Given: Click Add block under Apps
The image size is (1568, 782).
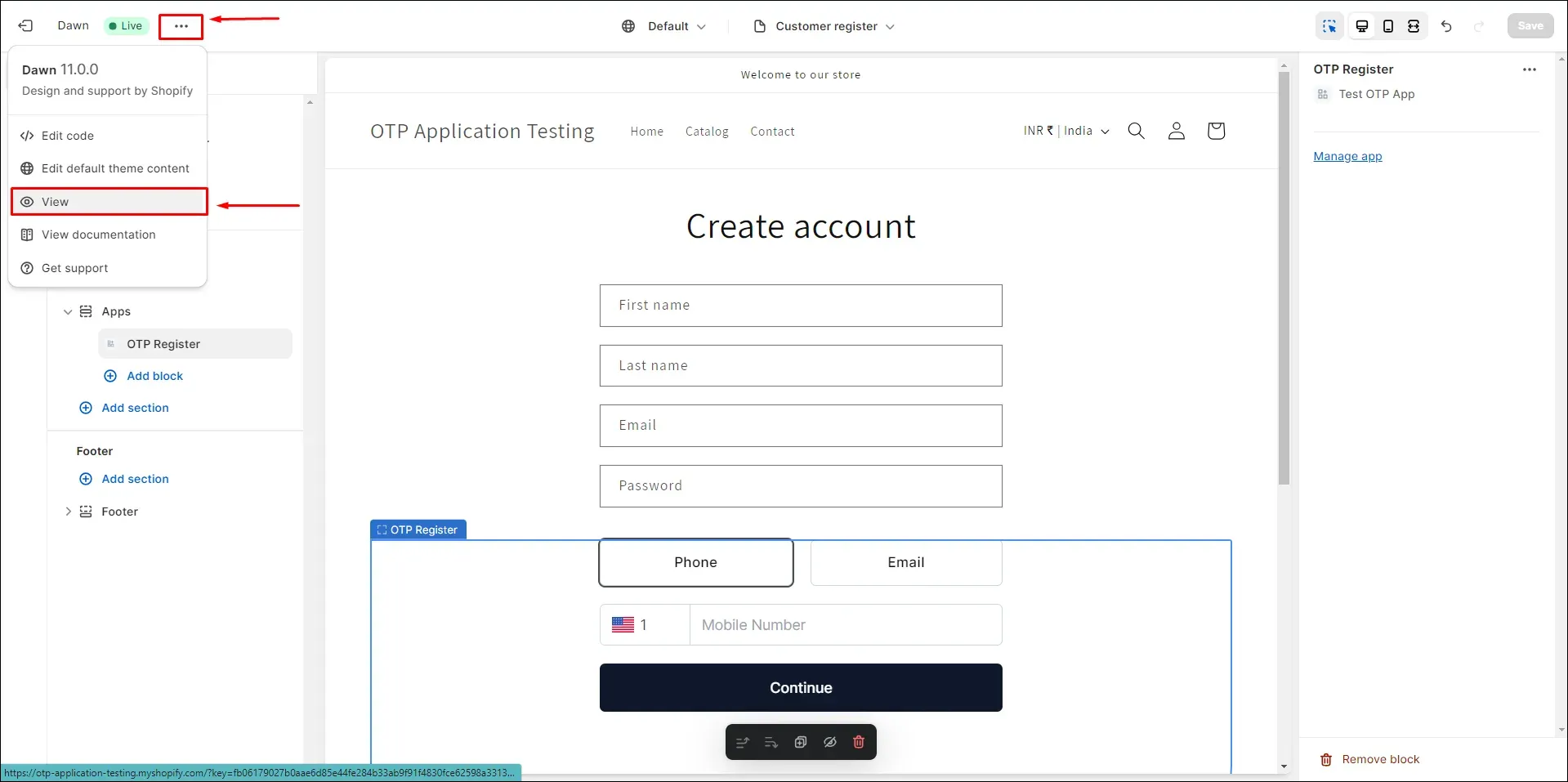Looking at the screenshot, I should pyautogui.click(x=144, y=376).
